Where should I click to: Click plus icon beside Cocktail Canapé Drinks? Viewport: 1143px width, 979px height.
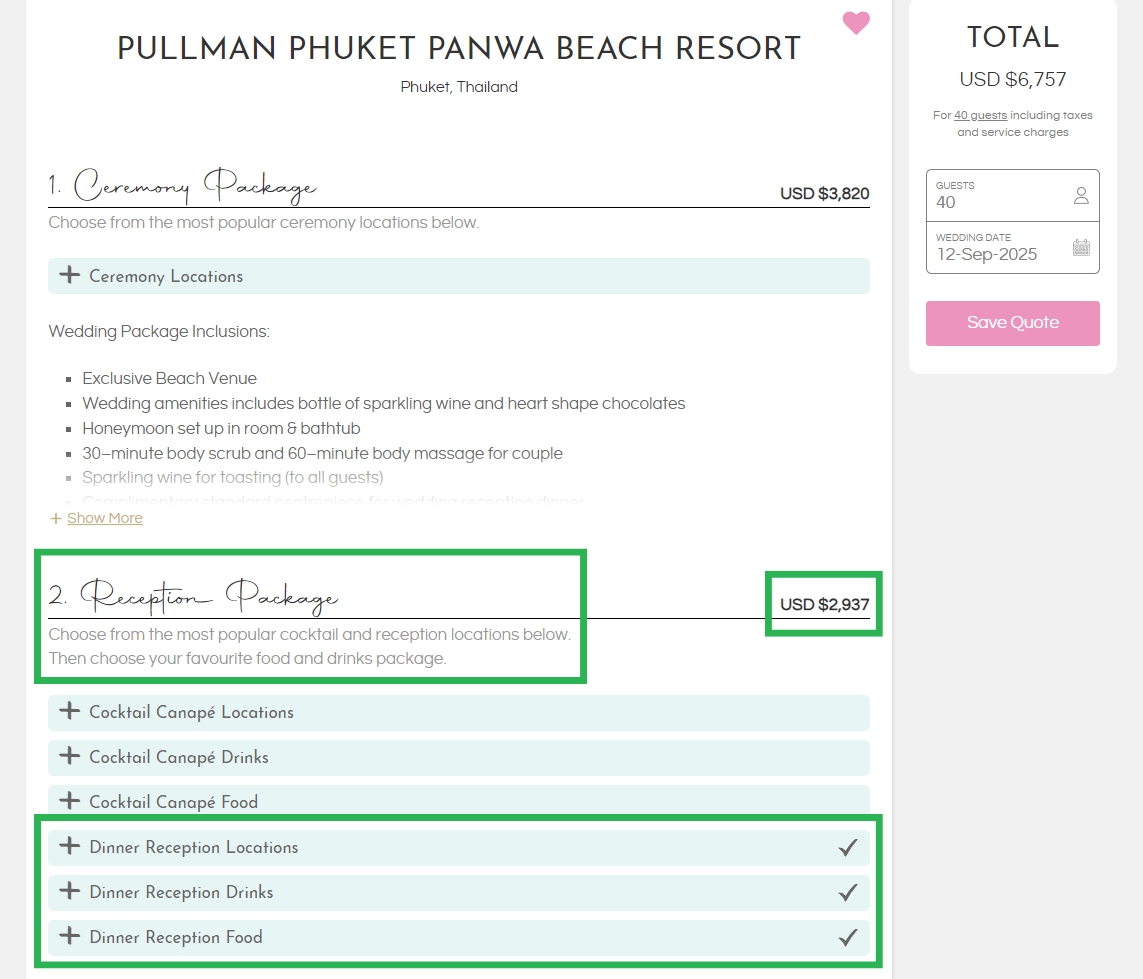69,756
